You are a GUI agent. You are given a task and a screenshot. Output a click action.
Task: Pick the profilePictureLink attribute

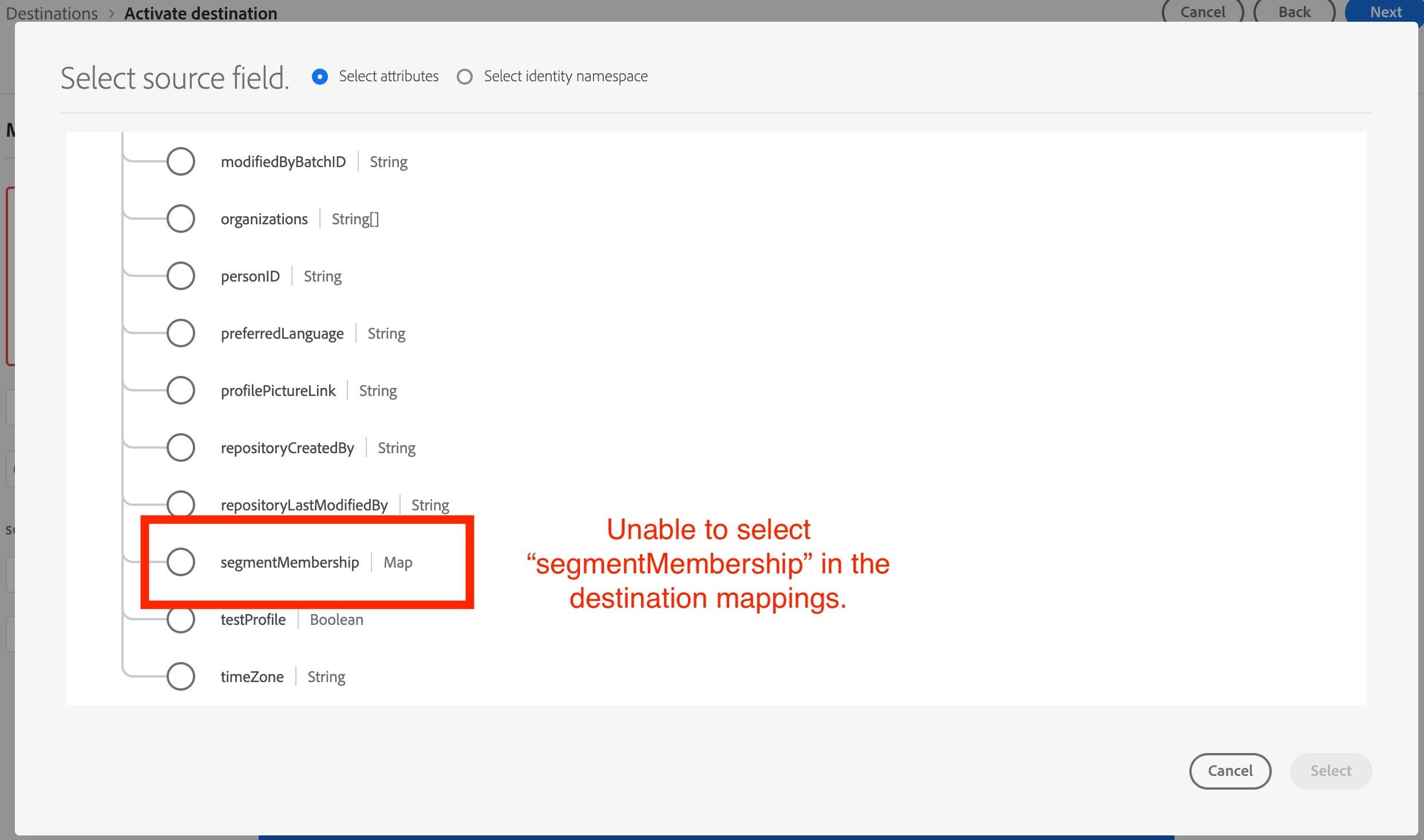pyautogui.click(x=180, y=390)
